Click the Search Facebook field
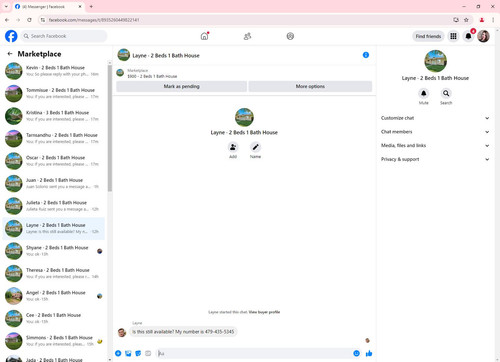 pyautogui.click(x=64, y=36)
